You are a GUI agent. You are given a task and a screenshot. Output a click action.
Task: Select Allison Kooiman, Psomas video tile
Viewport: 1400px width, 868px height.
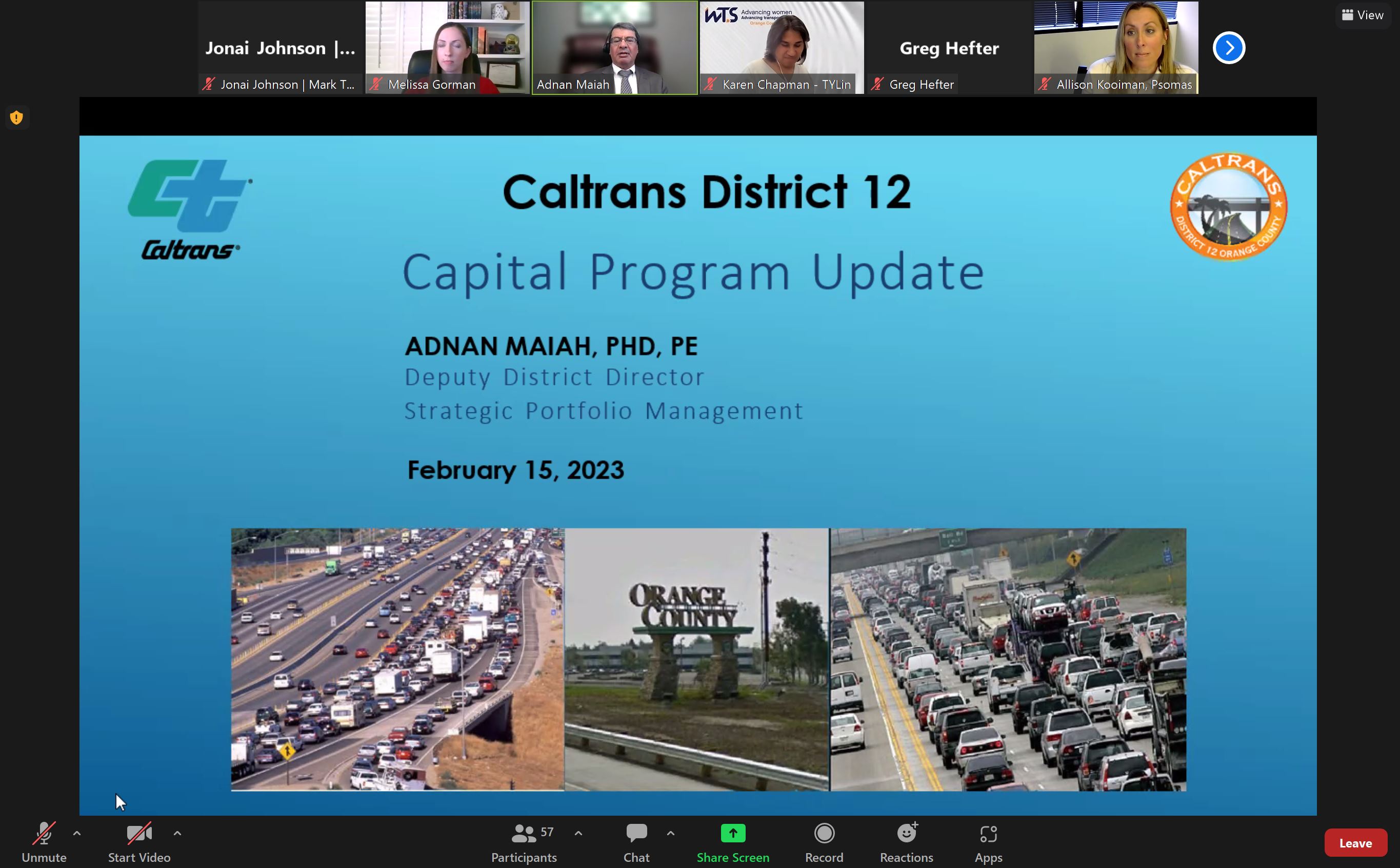pos(1116,48)
